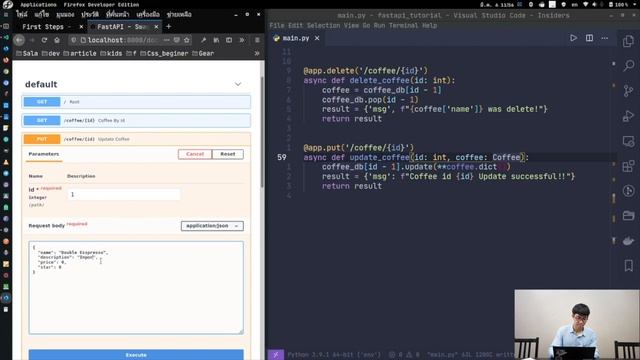Open the kids bookmarks folder
Screen dimensions: 640x360
pyautogui.click(x=111, y=53)
